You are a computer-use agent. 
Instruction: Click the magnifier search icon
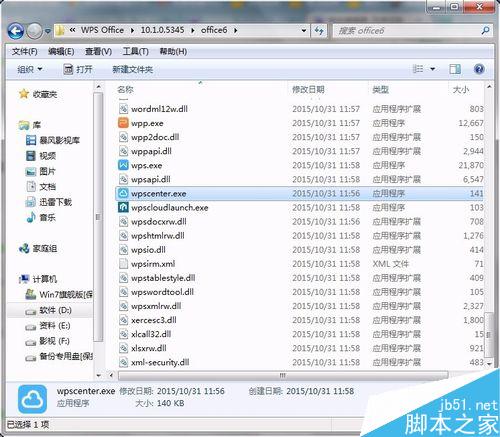(x=485, y=31)
